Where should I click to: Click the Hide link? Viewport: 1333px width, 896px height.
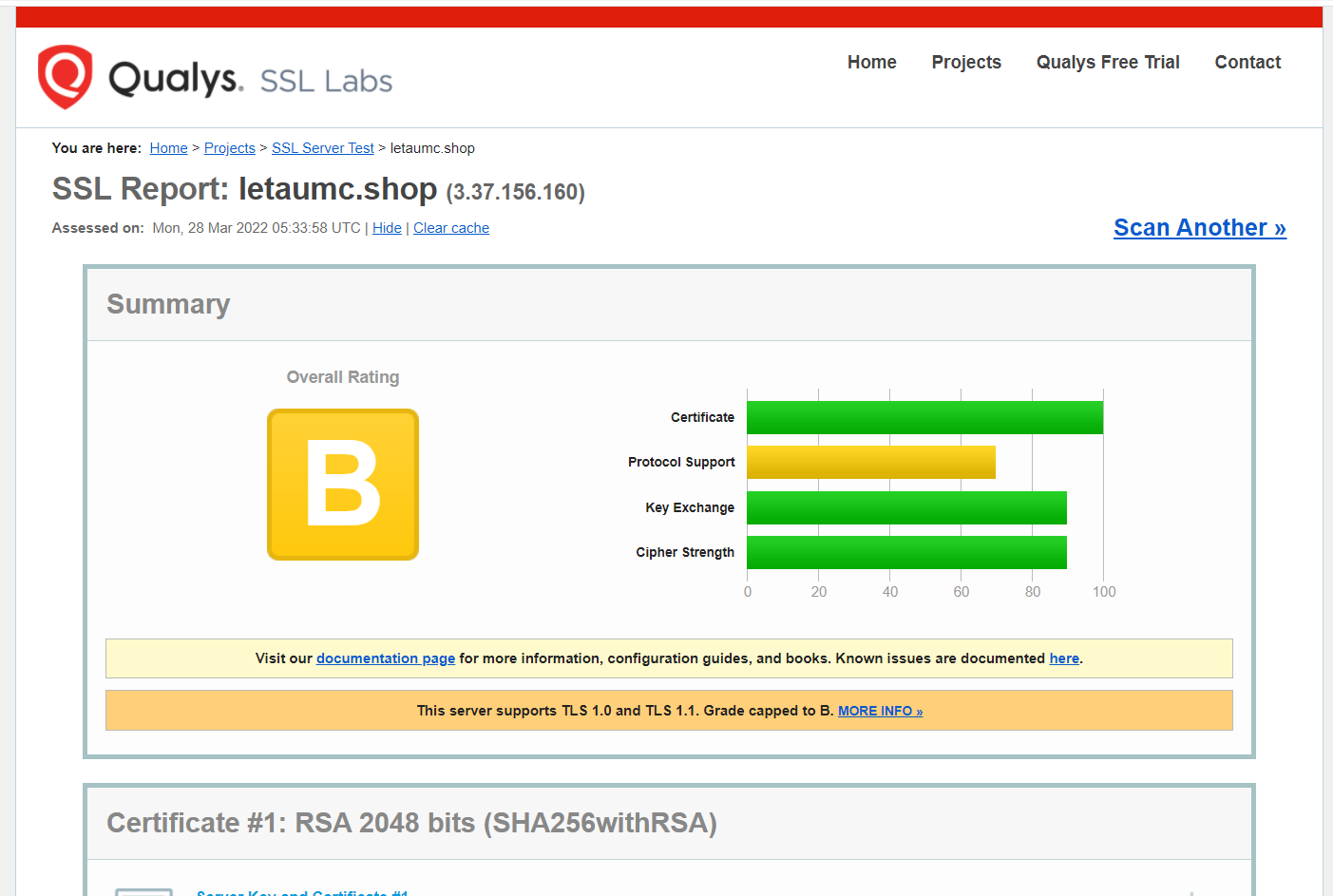pyautogui.click(x=387, y=228)
